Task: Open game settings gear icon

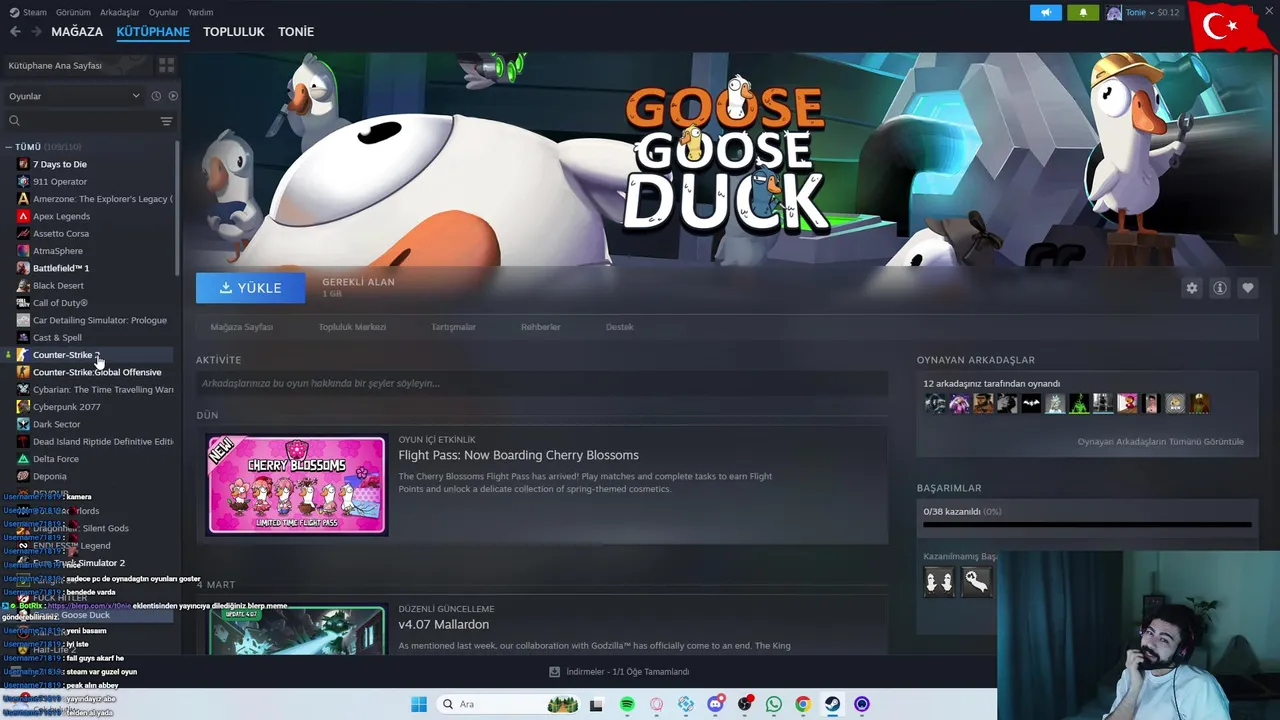Action: 1192,288
